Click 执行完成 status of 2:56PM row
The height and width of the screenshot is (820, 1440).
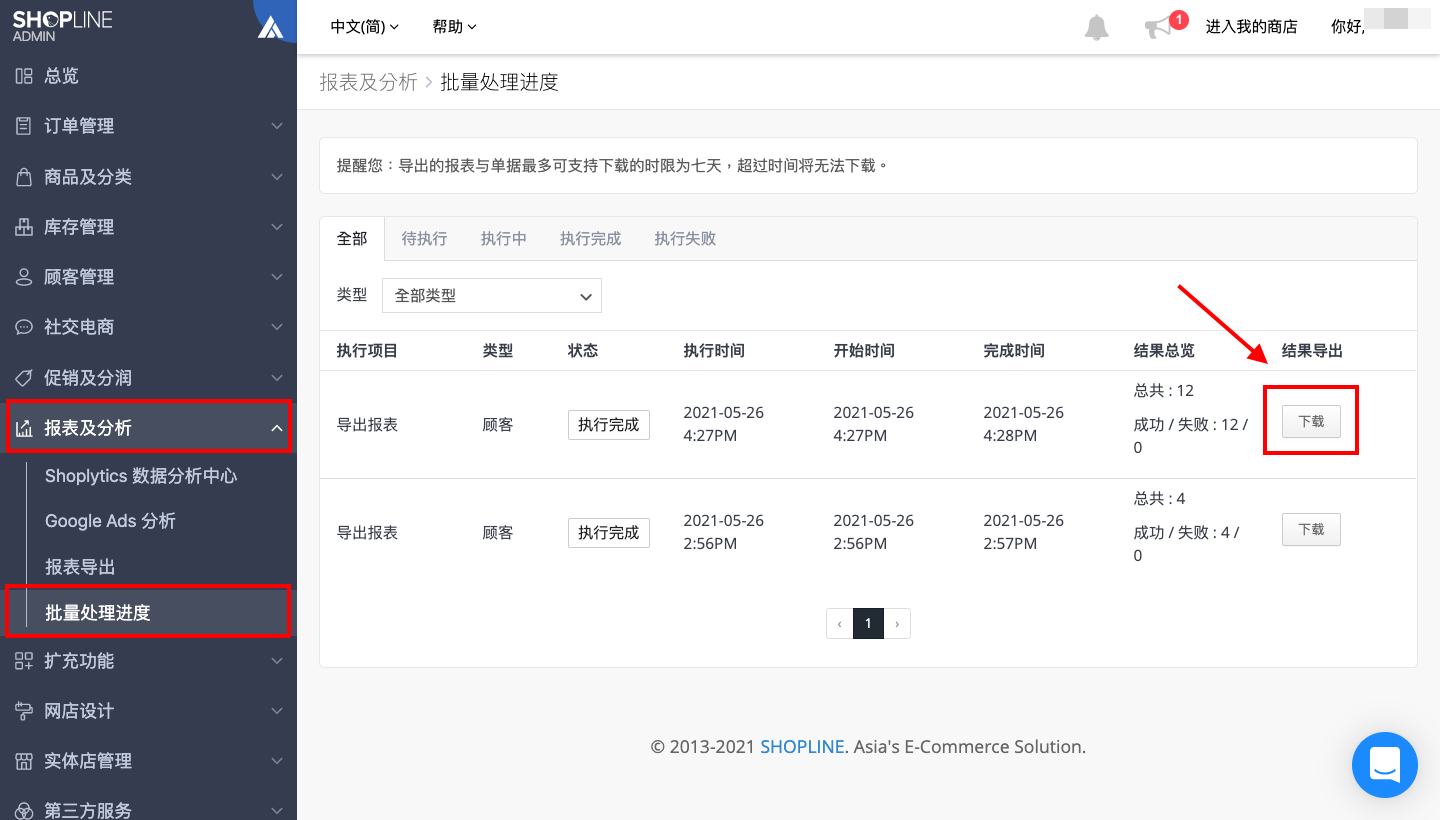(609, 533)
